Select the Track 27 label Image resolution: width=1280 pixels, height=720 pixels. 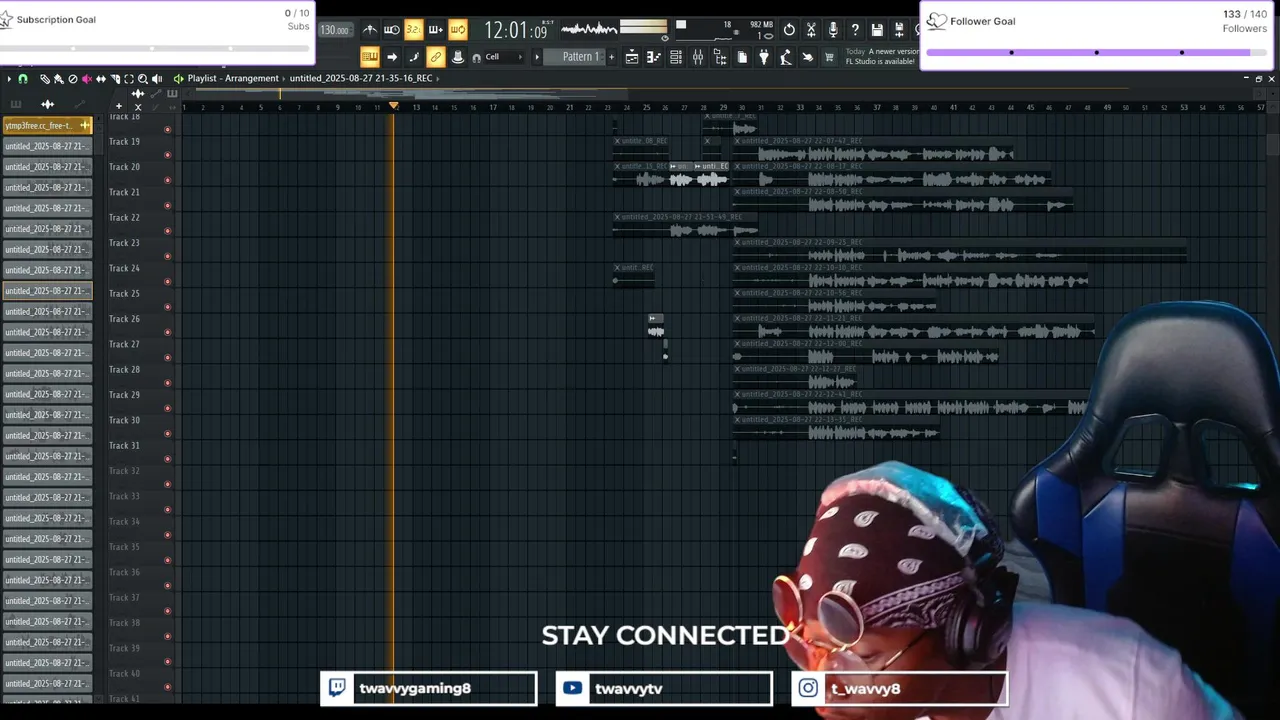(124, 344)
